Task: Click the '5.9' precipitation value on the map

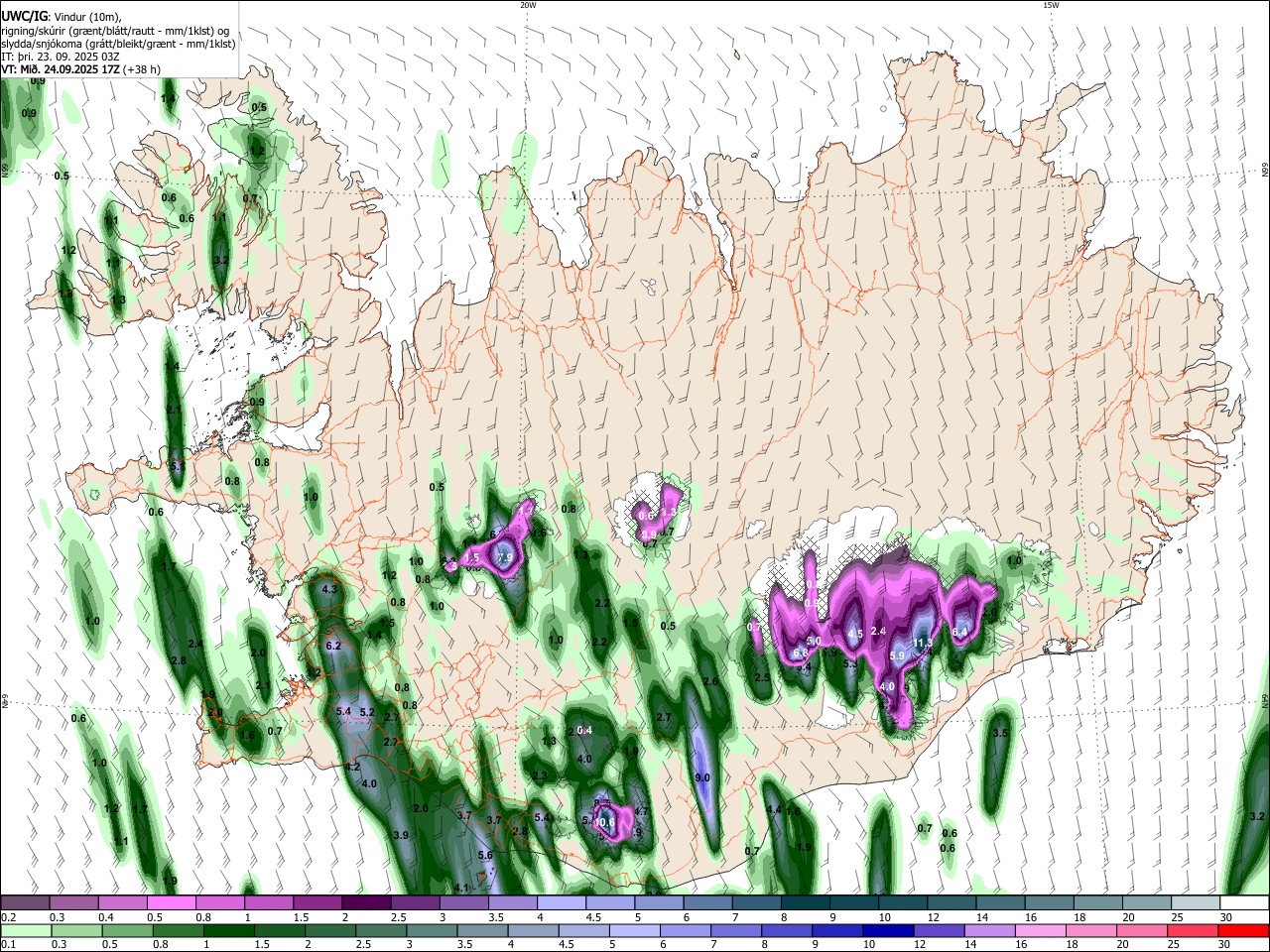Action: coord(898,655)
